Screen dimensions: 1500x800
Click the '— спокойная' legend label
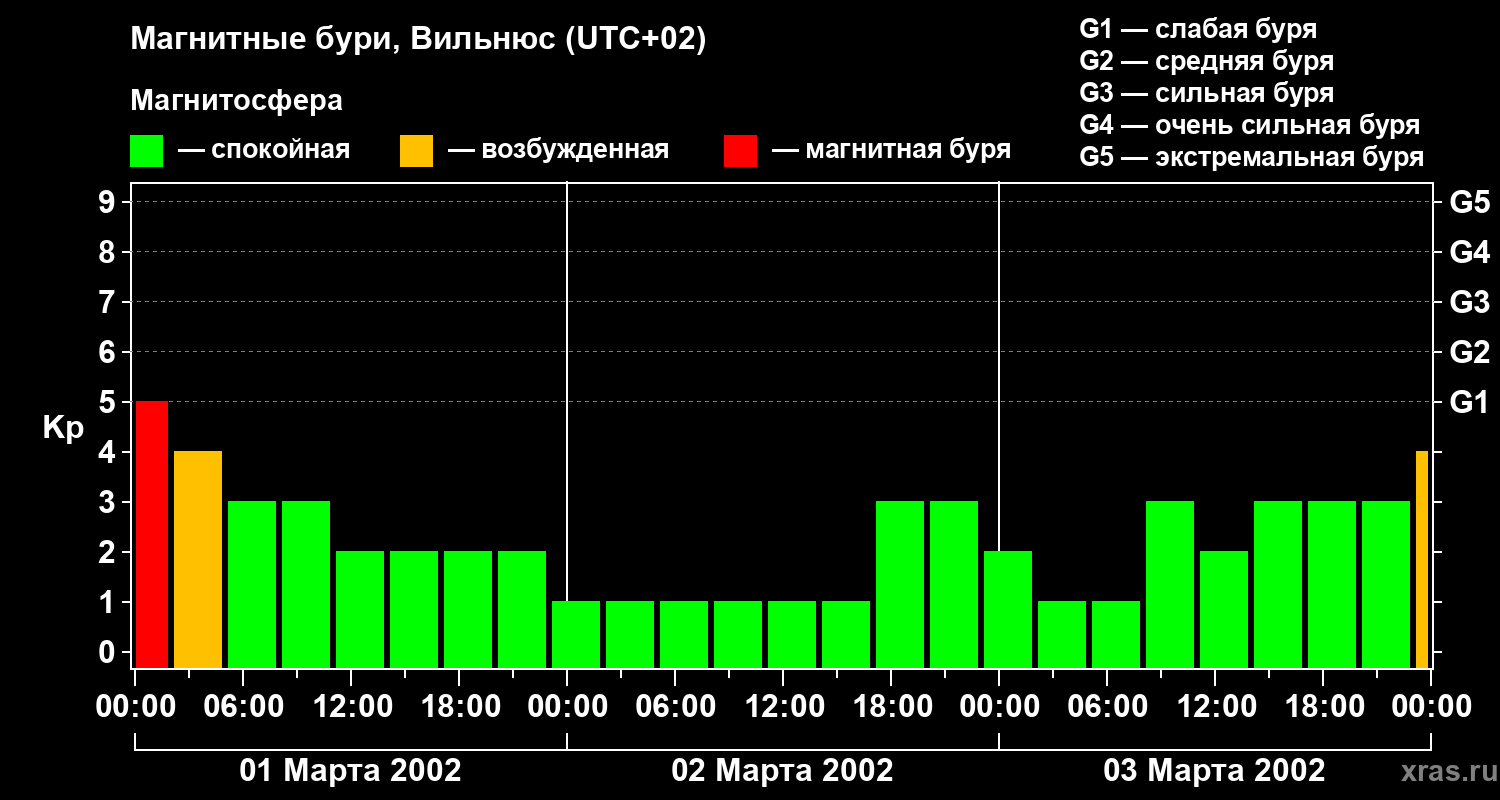pos(264,151)
